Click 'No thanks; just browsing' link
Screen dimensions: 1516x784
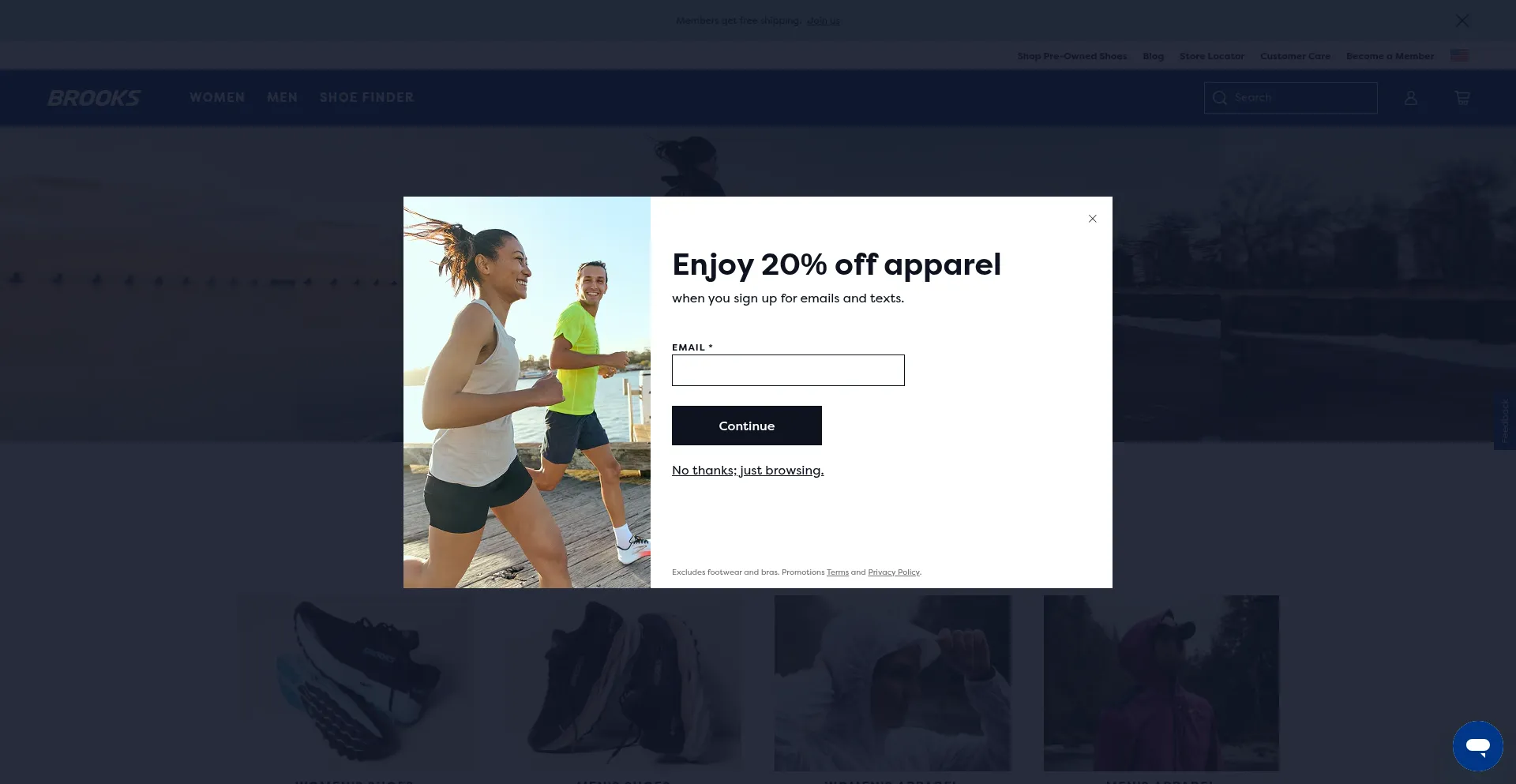(747, 471)
